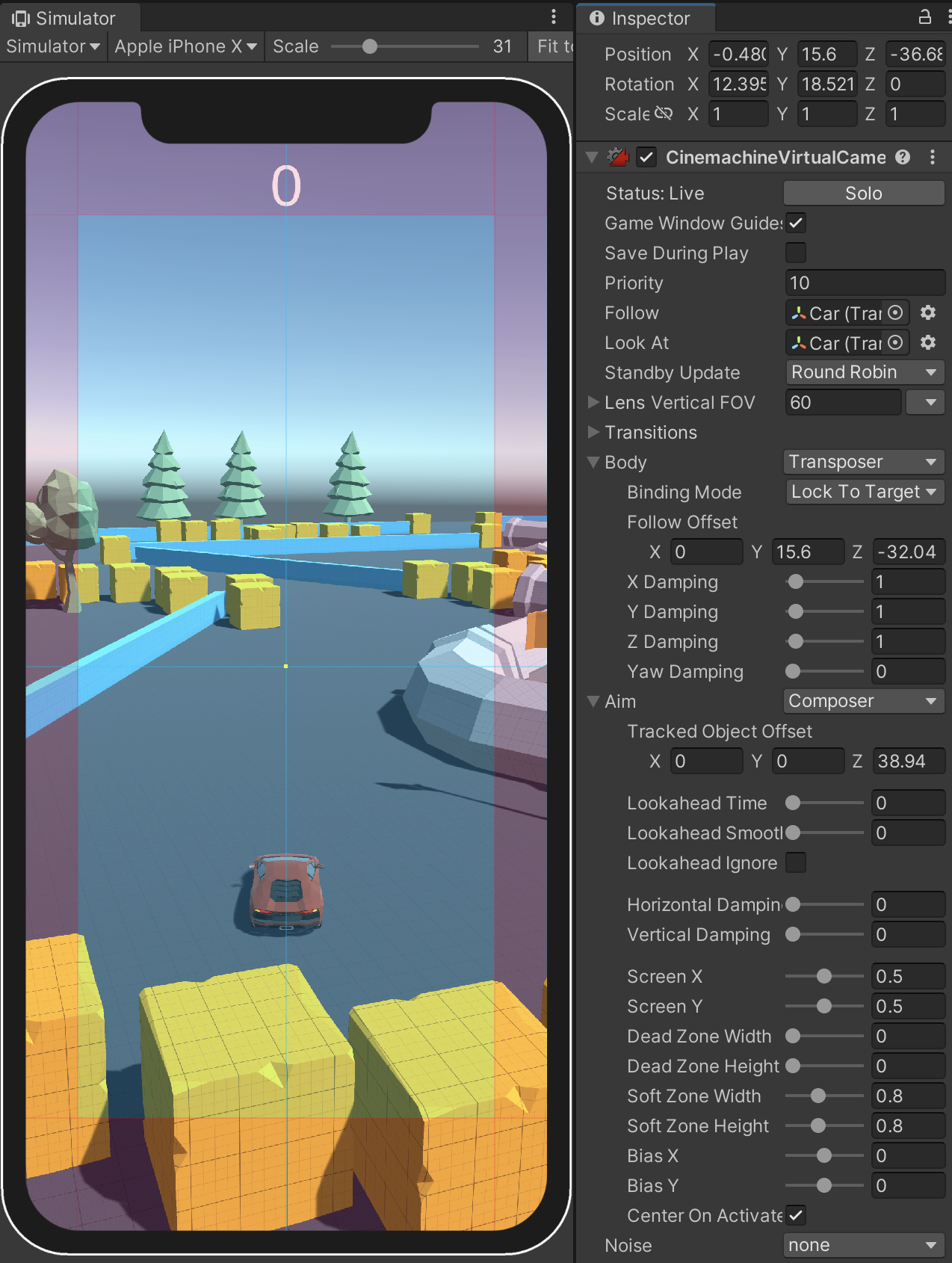Viewport: 952px width, 1263px height.
Task: Toggle Game Window Guides checkbox
Action: (796, 223)
